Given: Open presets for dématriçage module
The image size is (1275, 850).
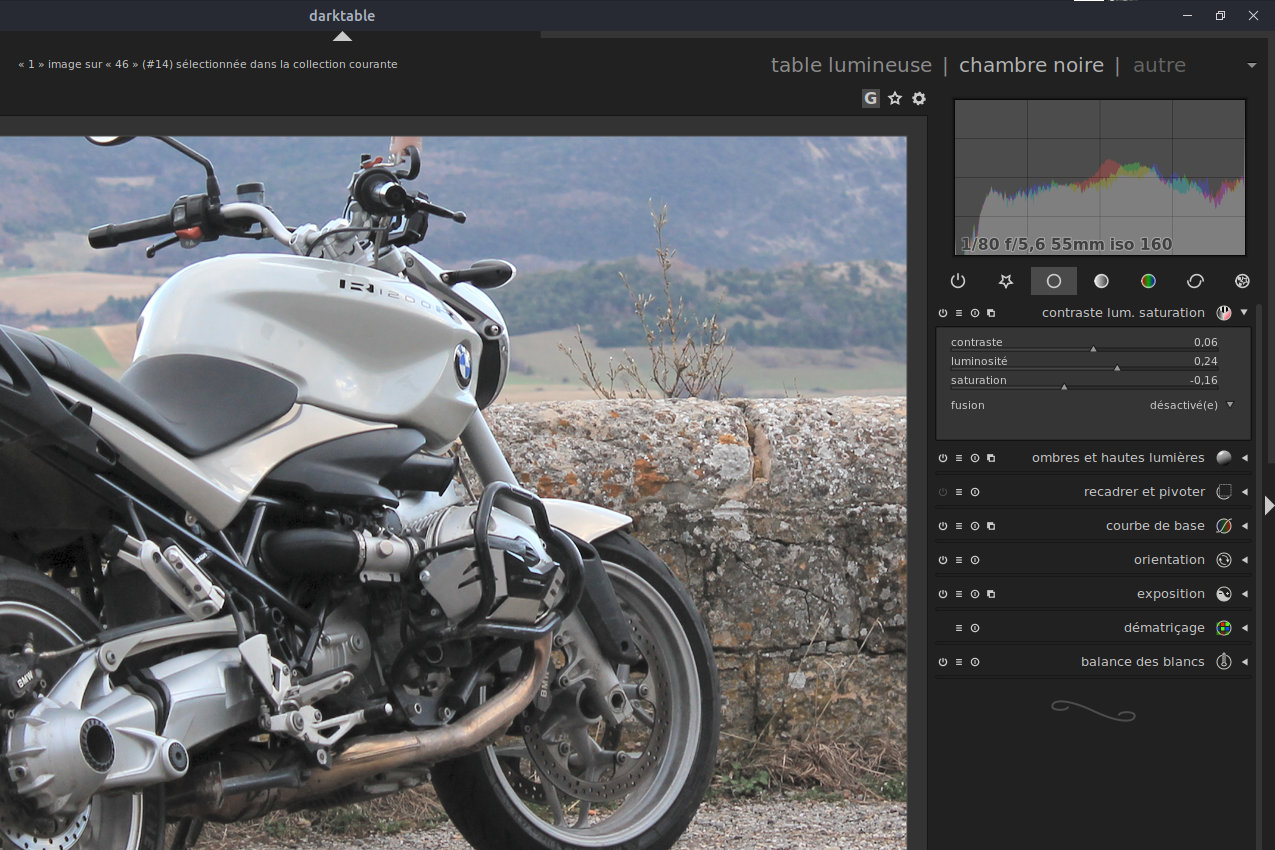Looking at the screenshot, I should point(959,628).
